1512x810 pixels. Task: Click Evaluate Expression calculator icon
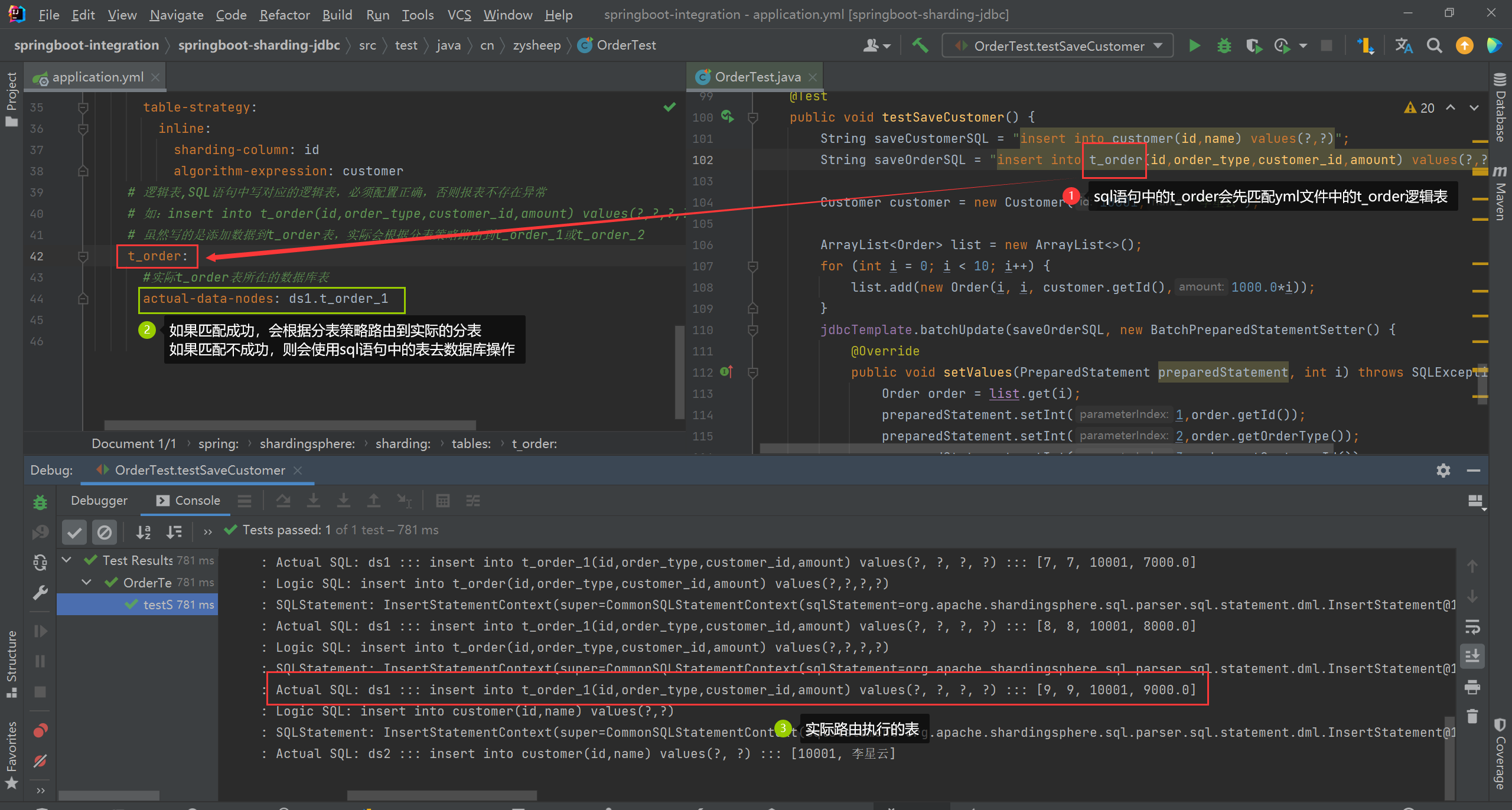442,501
